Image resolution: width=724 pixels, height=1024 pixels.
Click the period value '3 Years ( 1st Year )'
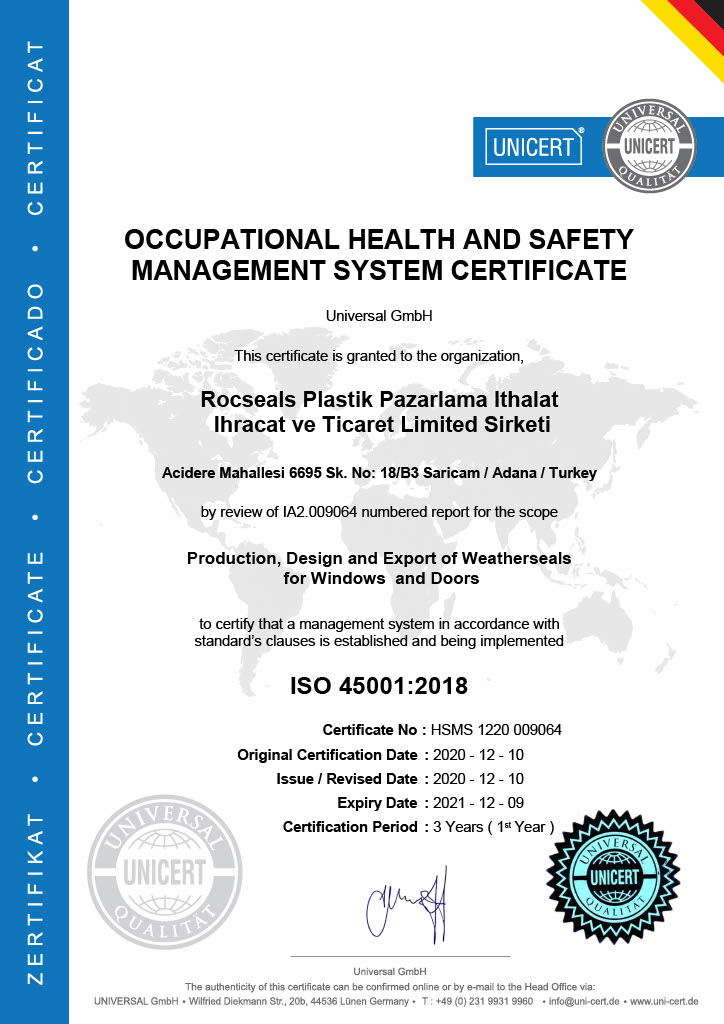pyautogui.click(x=494, y=827)
